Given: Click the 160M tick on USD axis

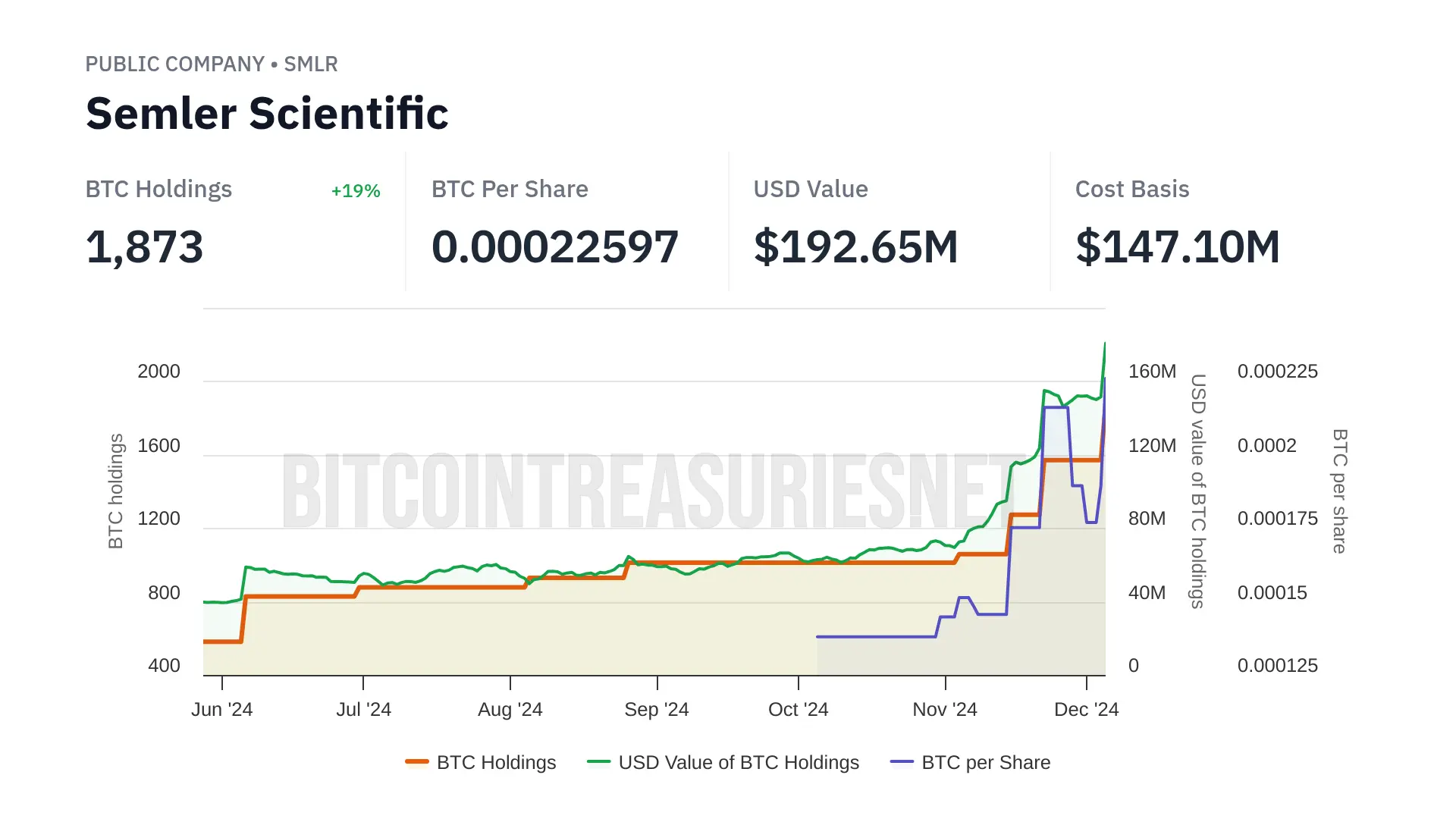Looking at the screenshot, I should (1152, 372).
